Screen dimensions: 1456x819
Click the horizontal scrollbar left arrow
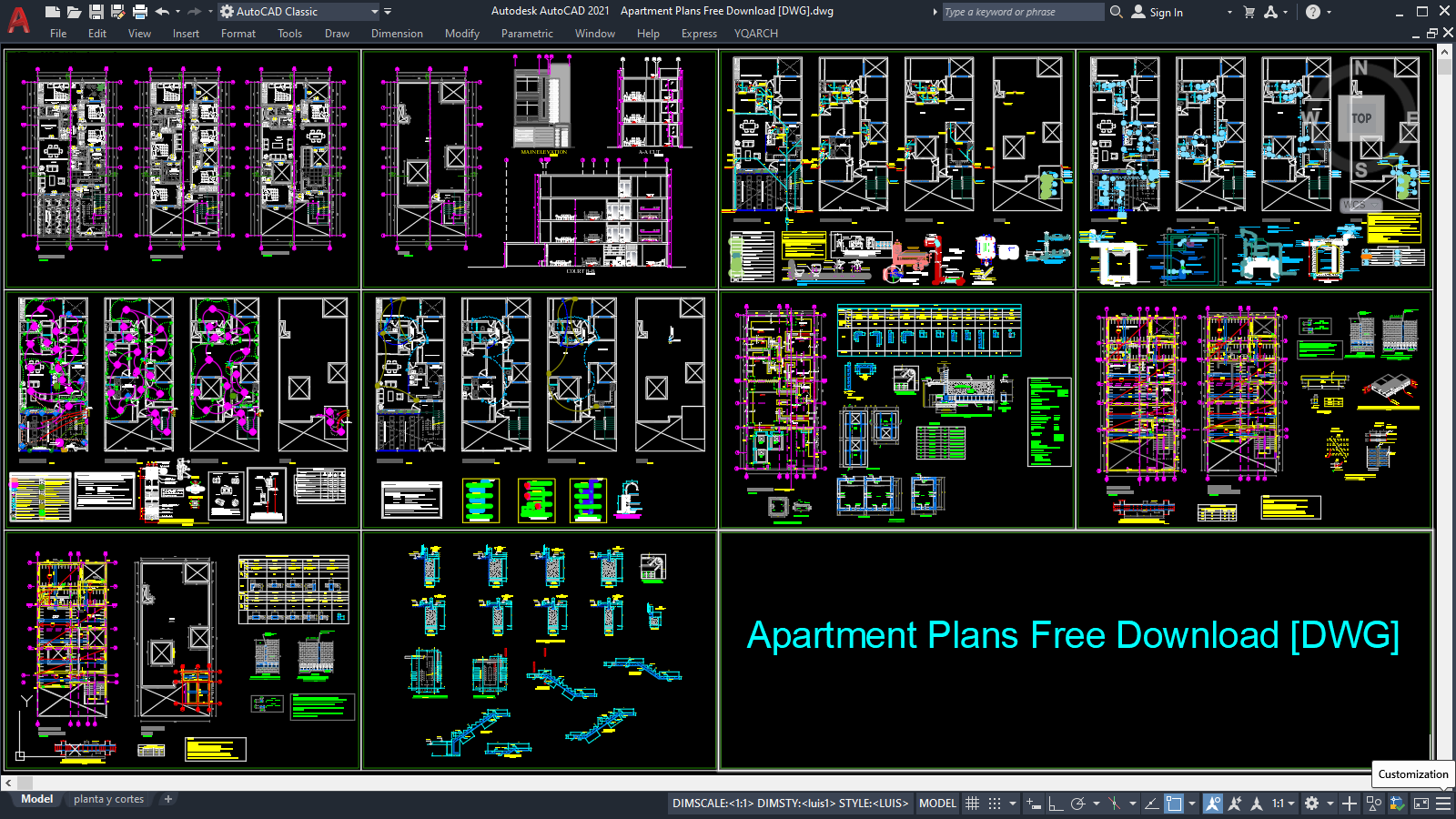[x=8, y=783]
